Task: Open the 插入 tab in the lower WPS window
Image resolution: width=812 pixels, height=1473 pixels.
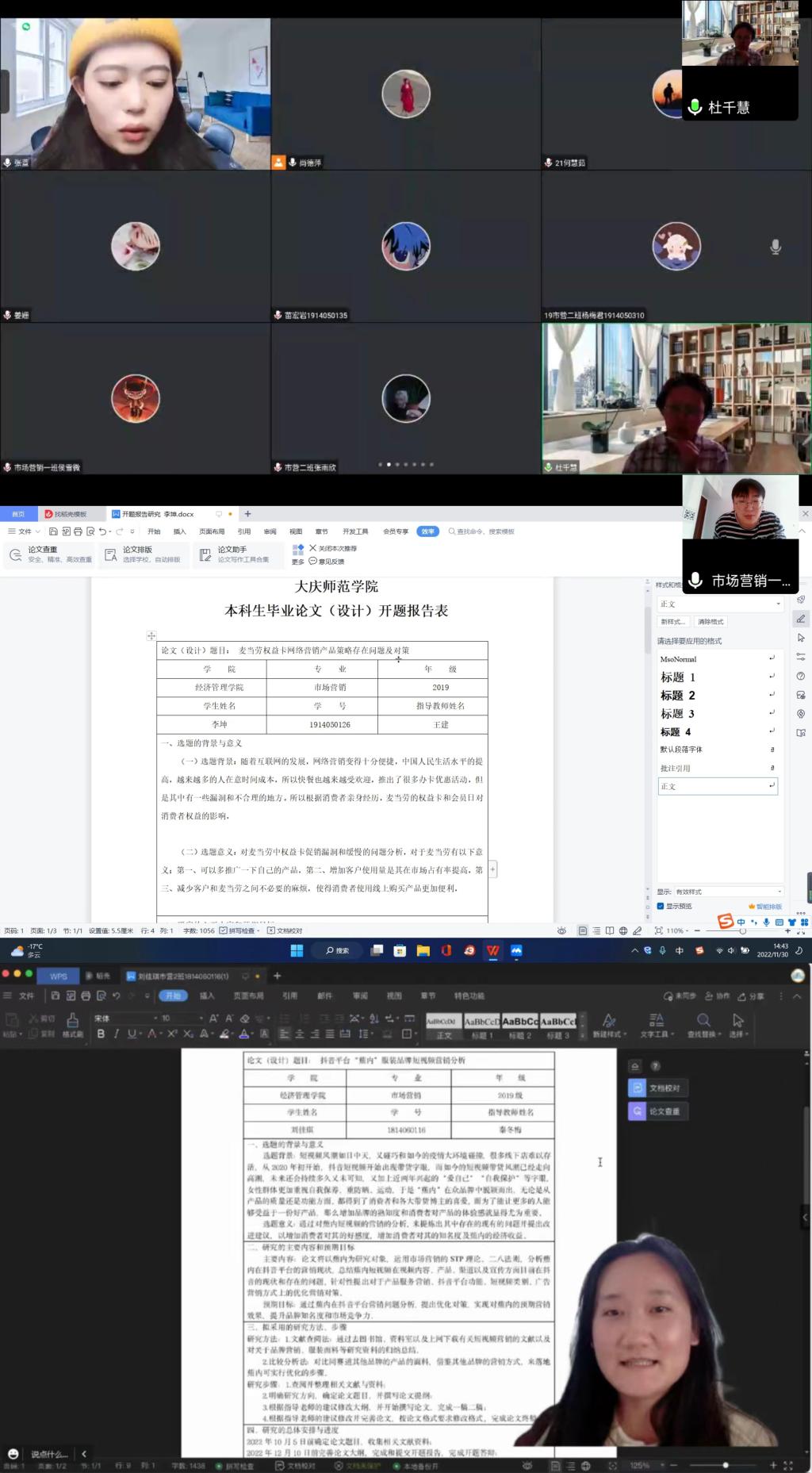Action: click(207, 995)
